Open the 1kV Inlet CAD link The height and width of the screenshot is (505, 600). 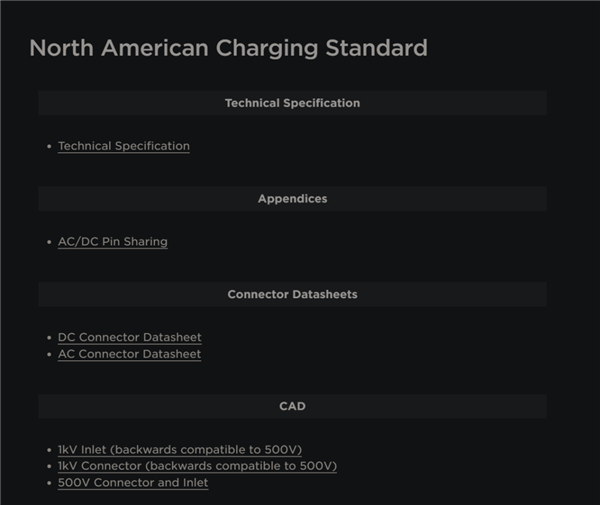(179, 450)
